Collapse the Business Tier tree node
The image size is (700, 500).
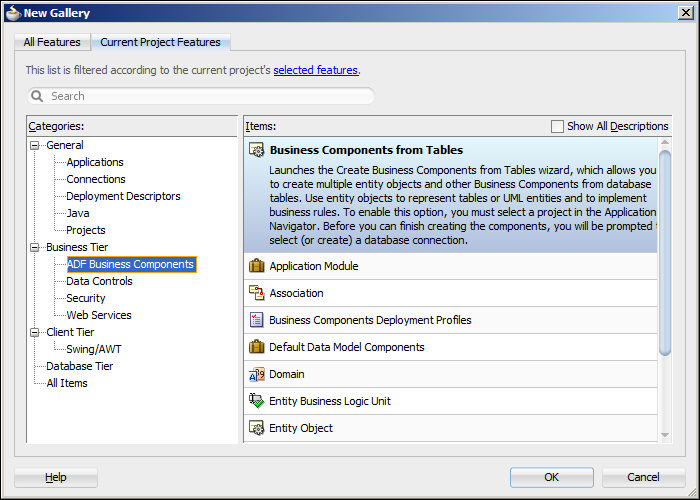[36, 248]
